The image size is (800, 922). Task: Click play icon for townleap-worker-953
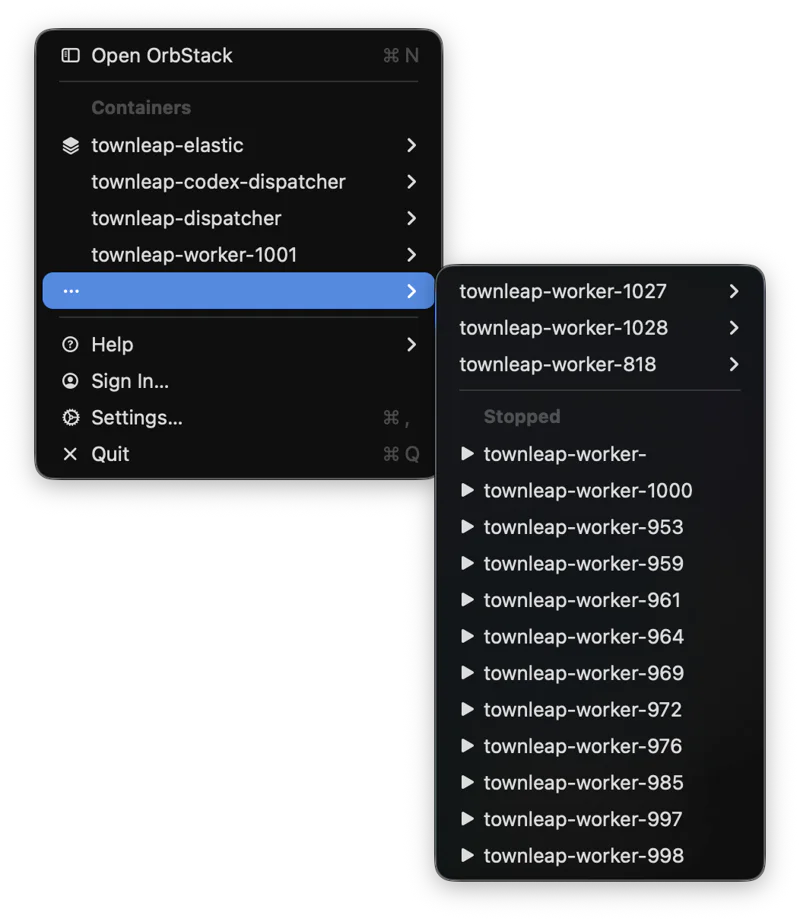point(467,526)
